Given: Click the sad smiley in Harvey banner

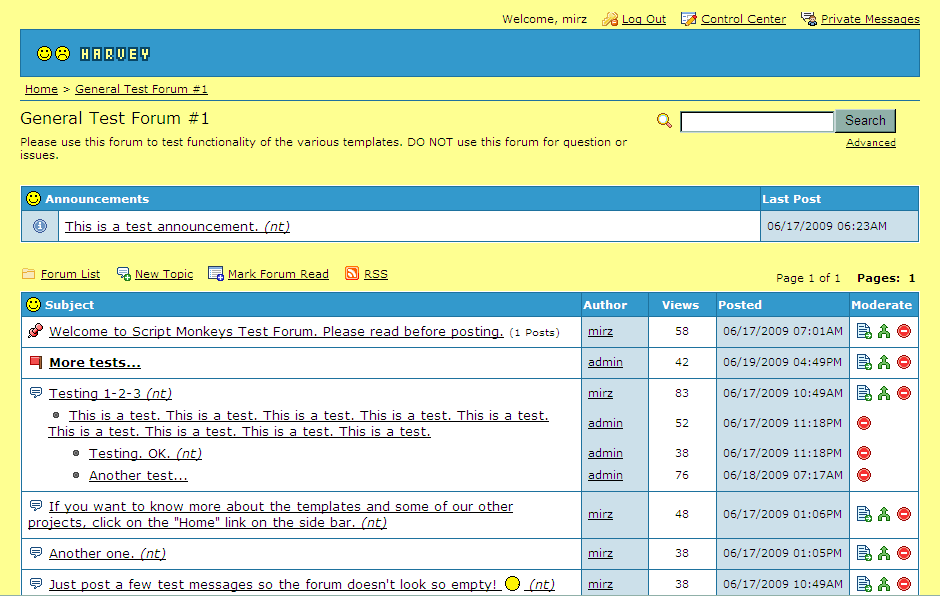Looking at the screenshot, I should pyautogui.click(x=62, y=54).
